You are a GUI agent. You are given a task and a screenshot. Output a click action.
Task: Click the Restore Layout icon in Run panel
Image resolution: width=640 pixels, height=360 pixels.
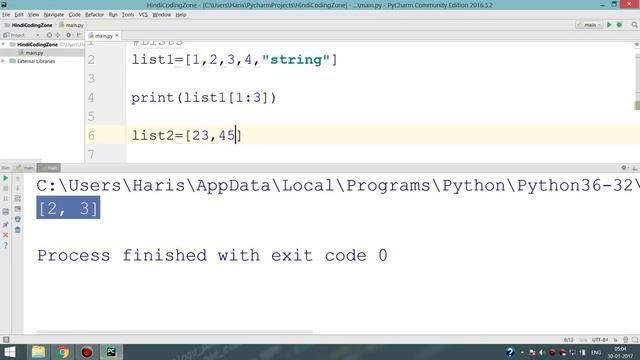tap(6, 212)
